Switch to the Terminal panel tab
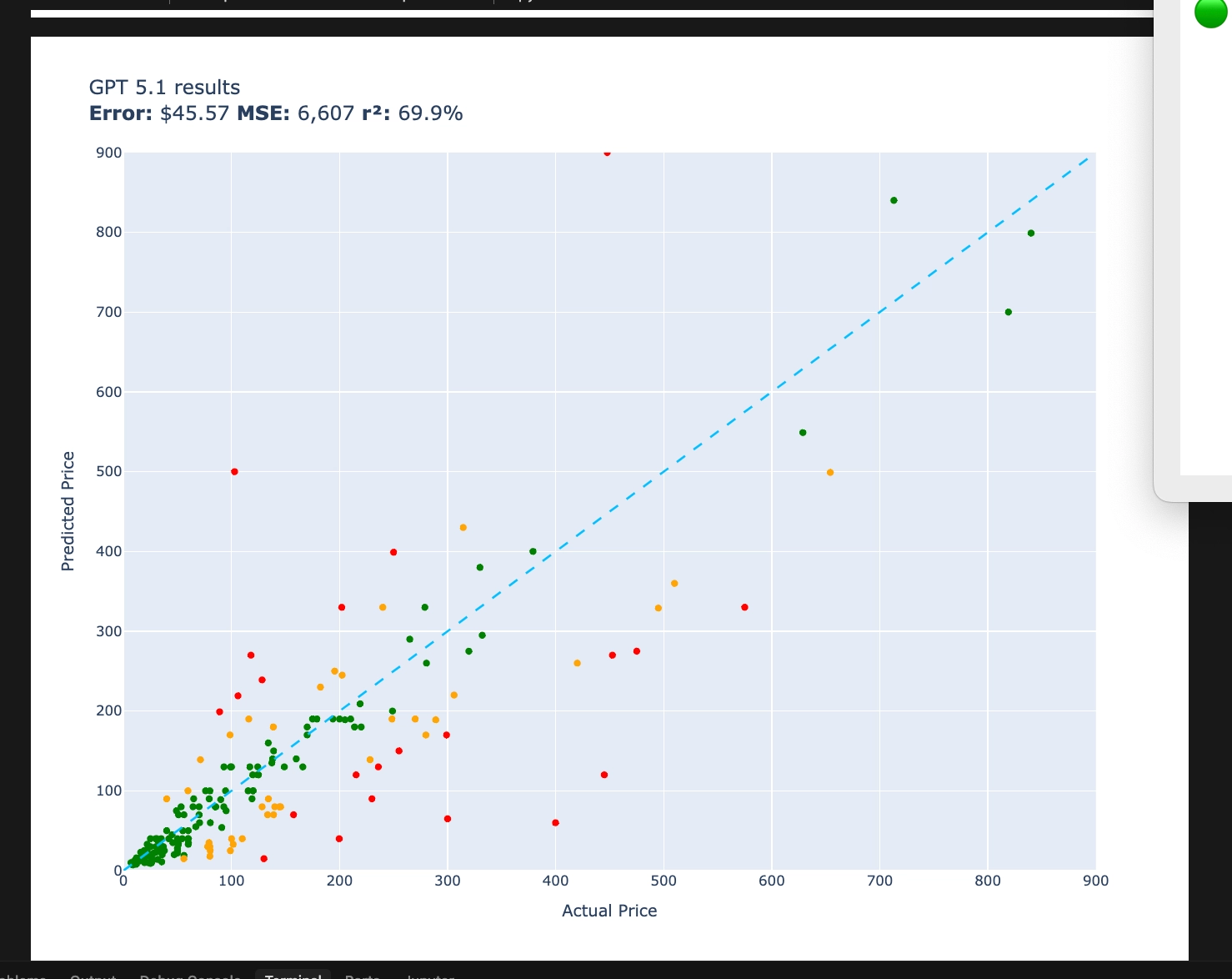Image resolution: width=1232 pixels, height=979 pixels. [293, 976]
